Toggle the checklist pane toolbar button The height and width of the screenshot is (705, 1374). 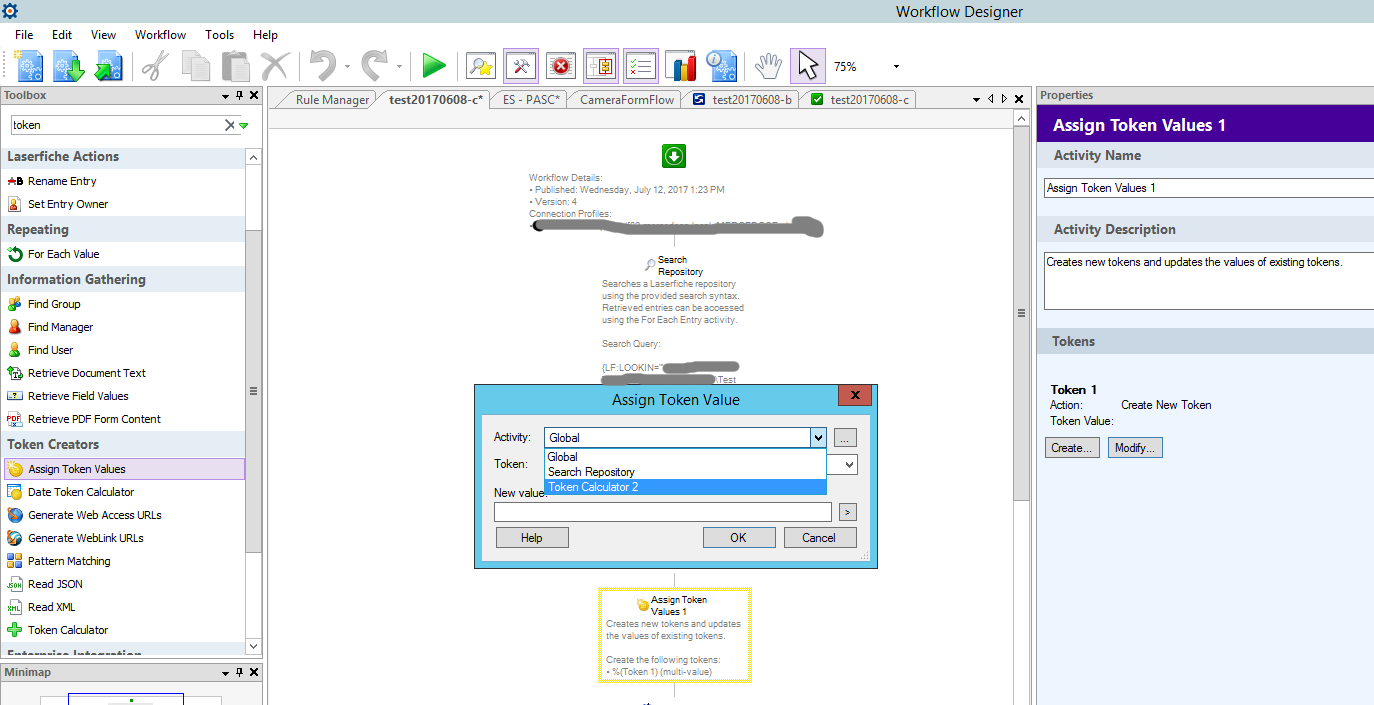640,66
